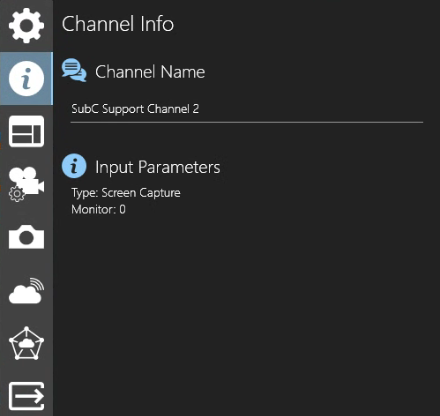Viewport: 440px width, 416px height.
Task: Click the Input Parameters section heading
Action: [158, 167]
